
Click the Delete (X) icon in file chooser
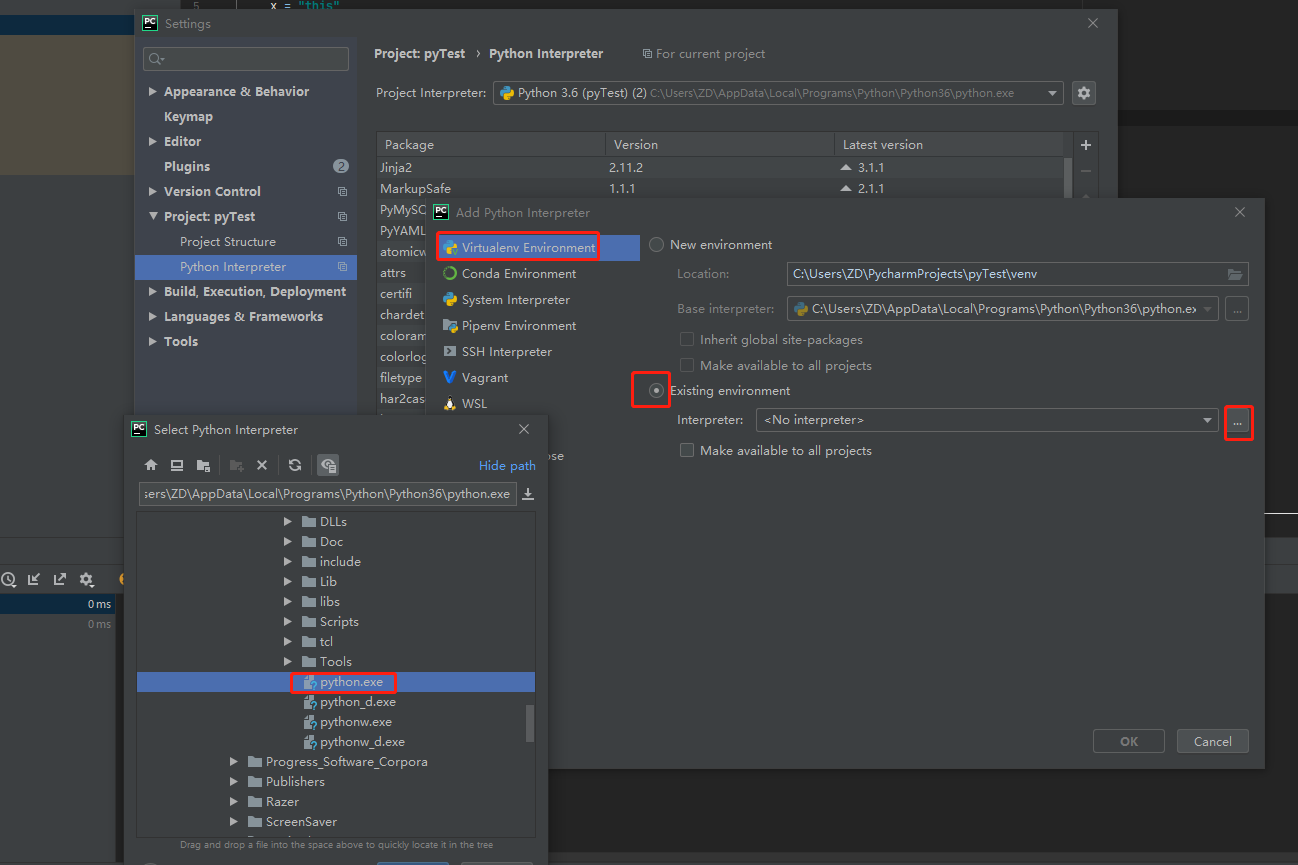pos(262,465)
